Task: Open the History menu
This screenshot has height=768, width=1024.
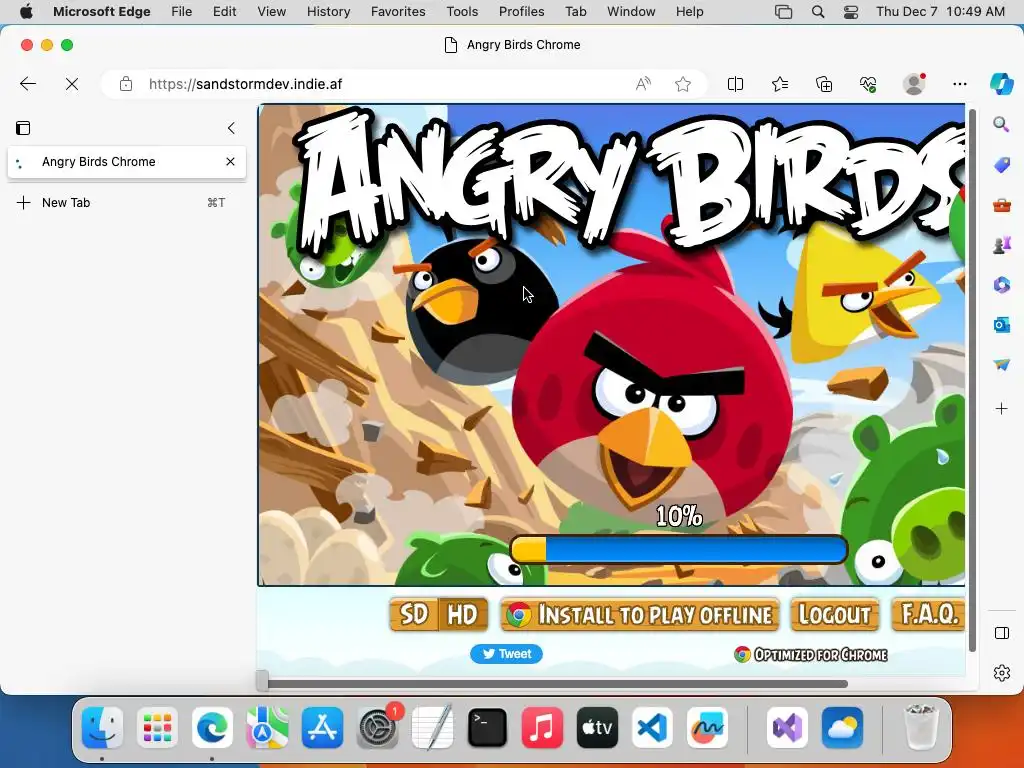Action: (328, 11)
